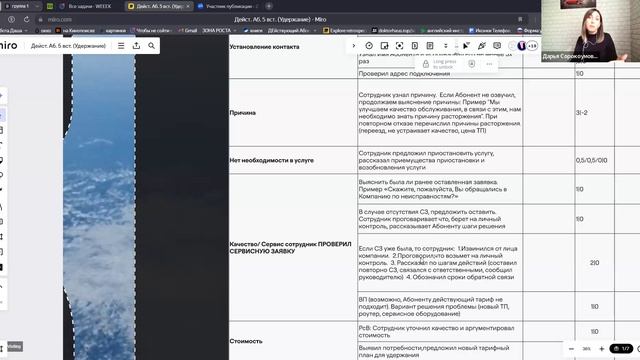Image resolution: width=640 pixels, height=360 pixels.
Task: Open a new browser tab with plus
Action: click(x=269, y=6)
